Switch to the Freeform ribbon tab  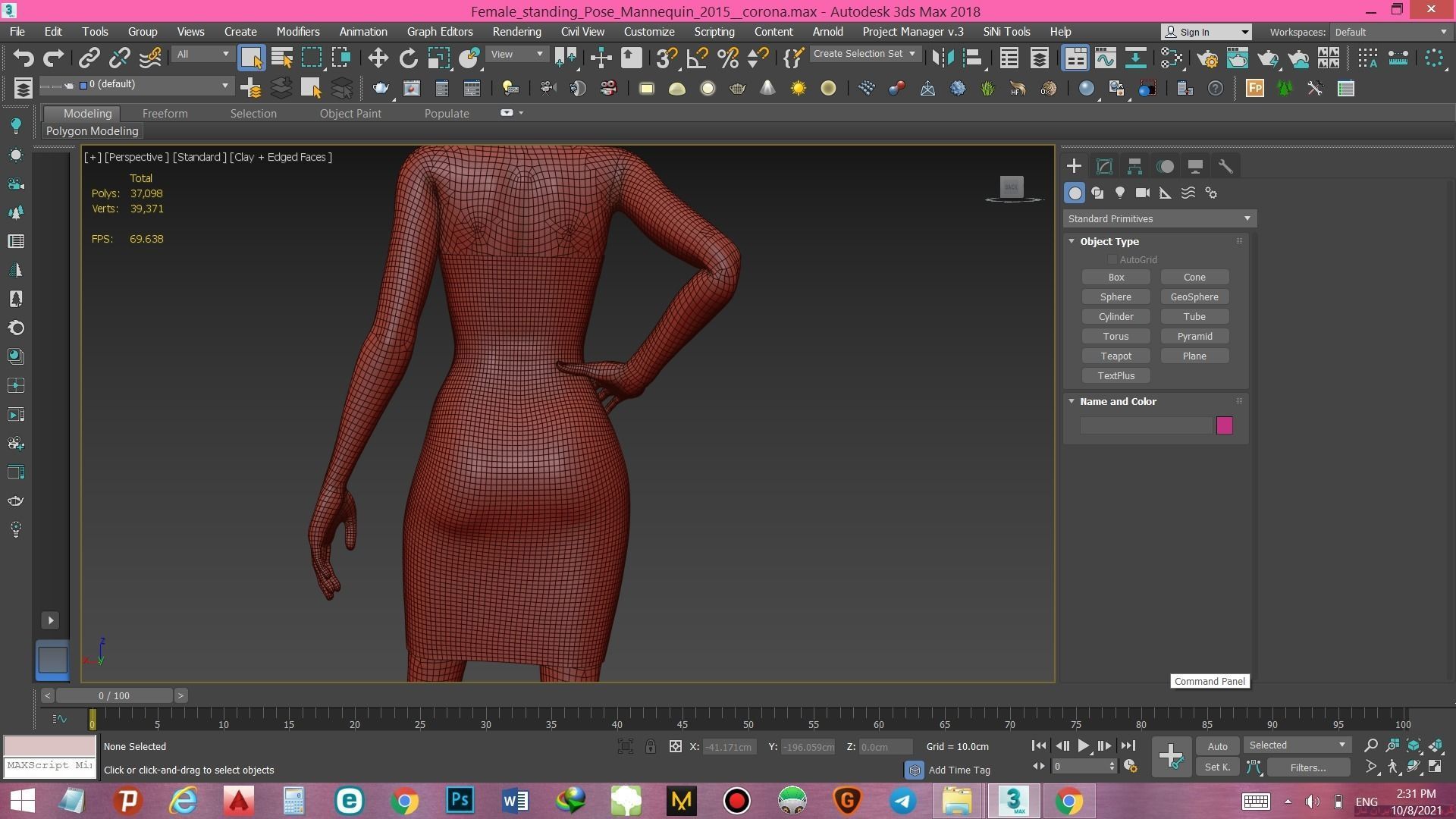click(165, 113)
